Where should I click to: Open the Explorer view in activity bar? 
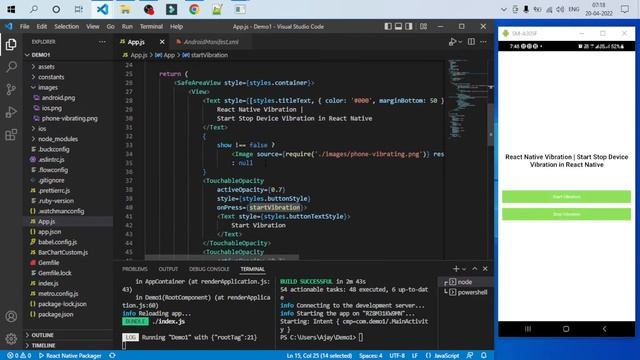point(11,44)
